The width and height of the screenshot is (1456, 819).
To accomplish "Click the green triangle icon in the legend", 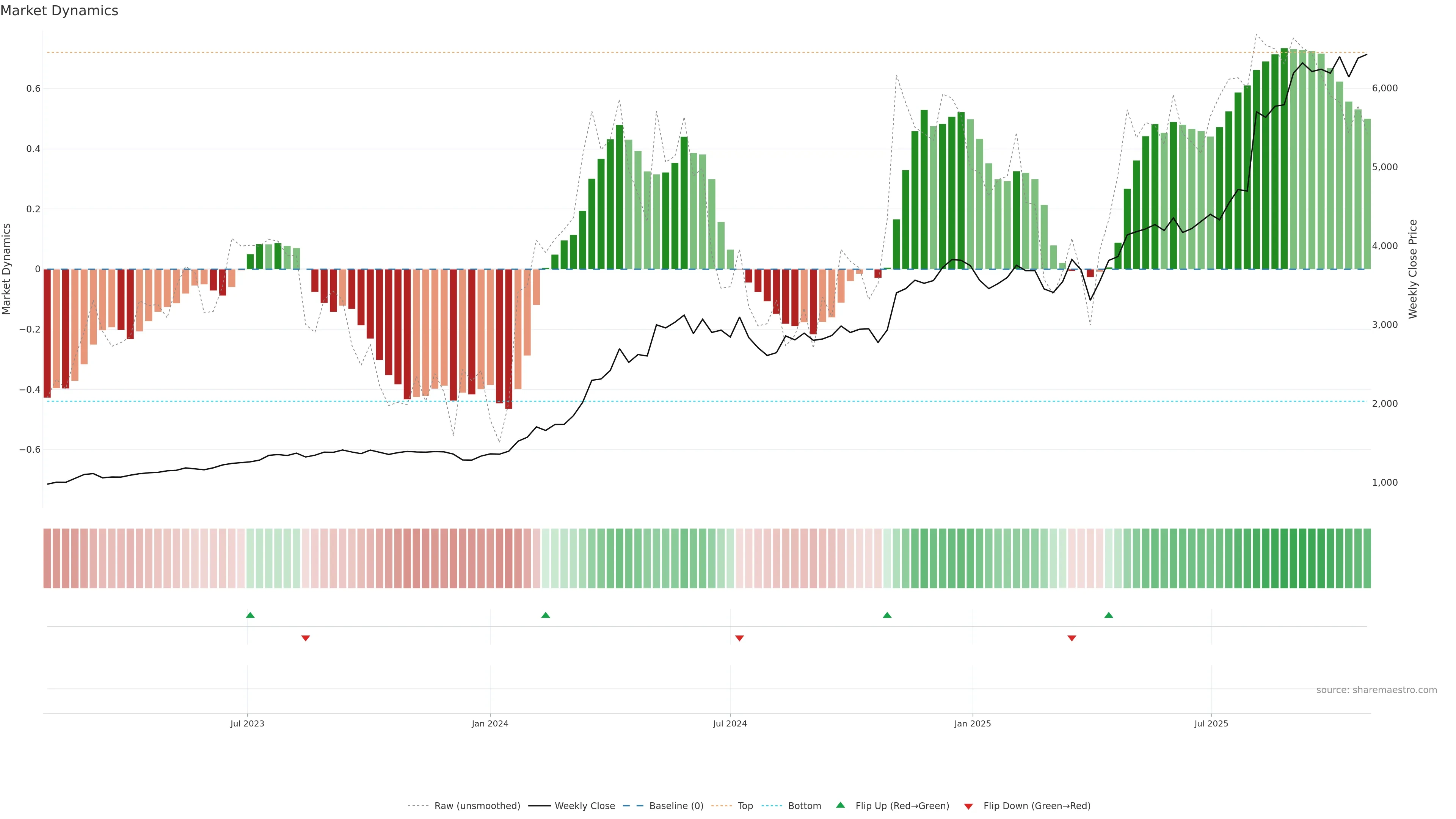I will (x=841, y=805).
